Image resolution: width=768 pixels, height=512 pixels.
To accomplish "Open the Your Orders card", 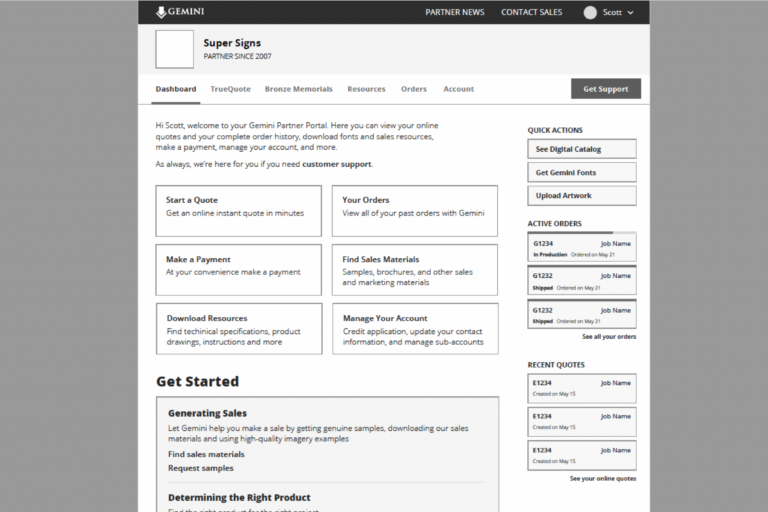I will pyautogui.click(x=415, y=211).
